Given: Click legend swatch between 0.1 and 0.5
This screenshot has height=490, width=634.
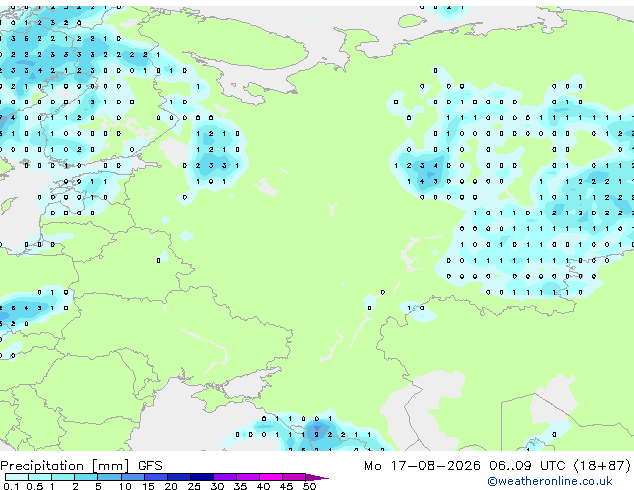Looking at the screenshot, I should click(x=17, y=477).
